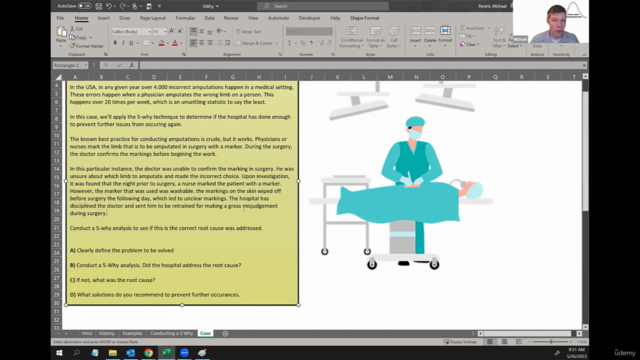Image resolution: width=640 pixels, height=360 pixels.
Task: Click the AutoSum button
Action: [472, 28]
